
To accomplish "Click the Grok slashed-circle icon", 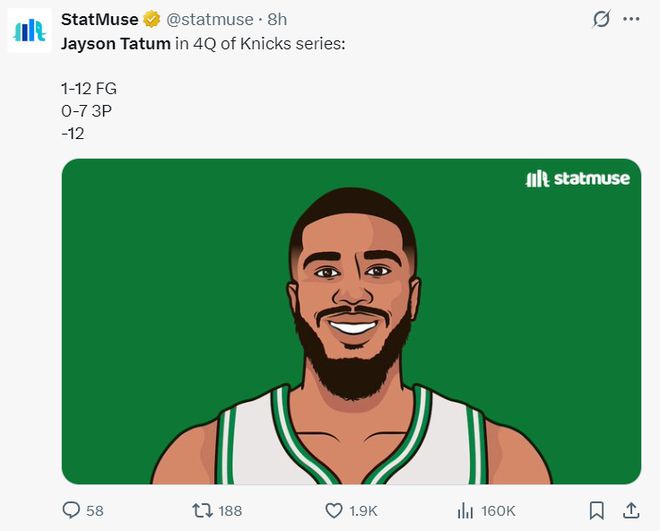I will 601,19.
